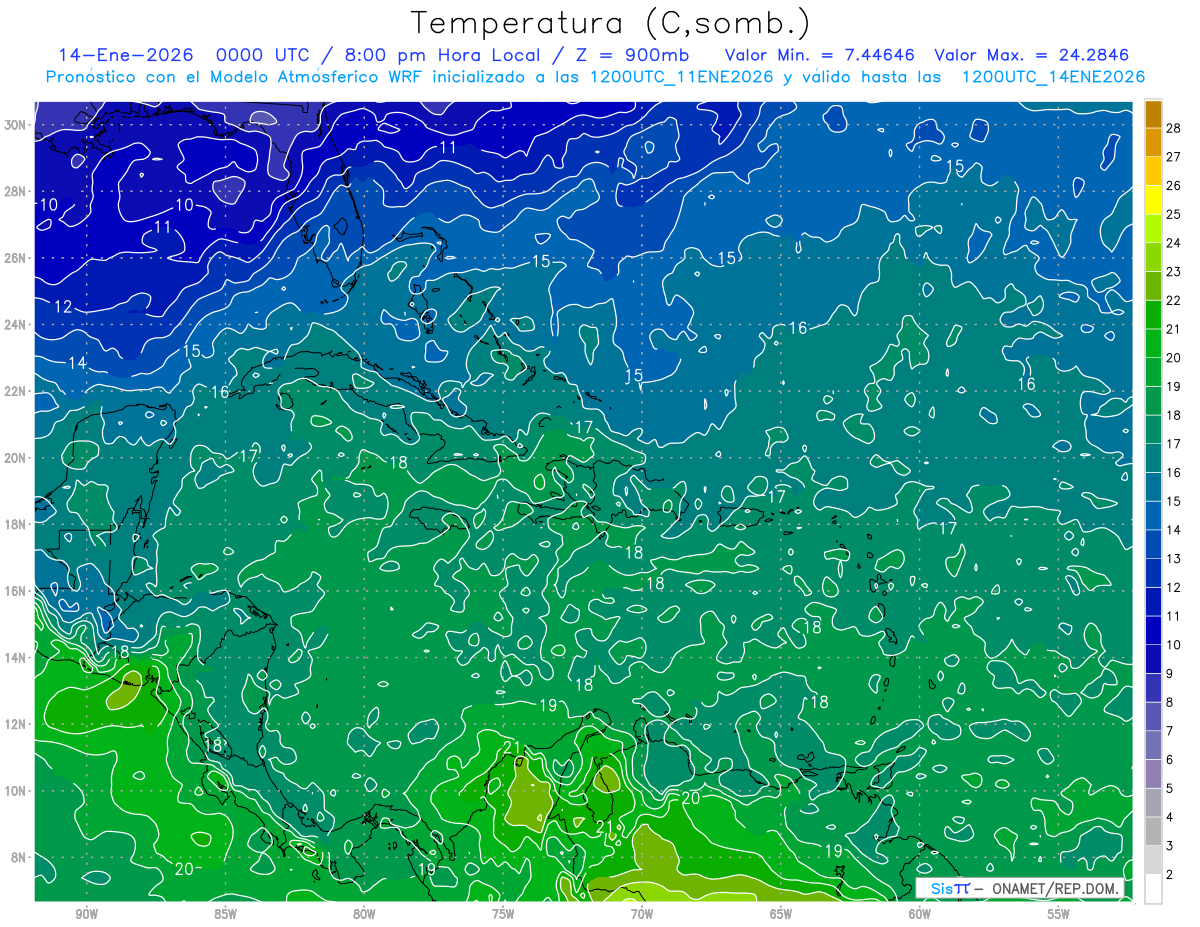This screenshot has height=927, width=1200.
Task: Click color bar scale value 23
Action: (x=1174, y=272)
